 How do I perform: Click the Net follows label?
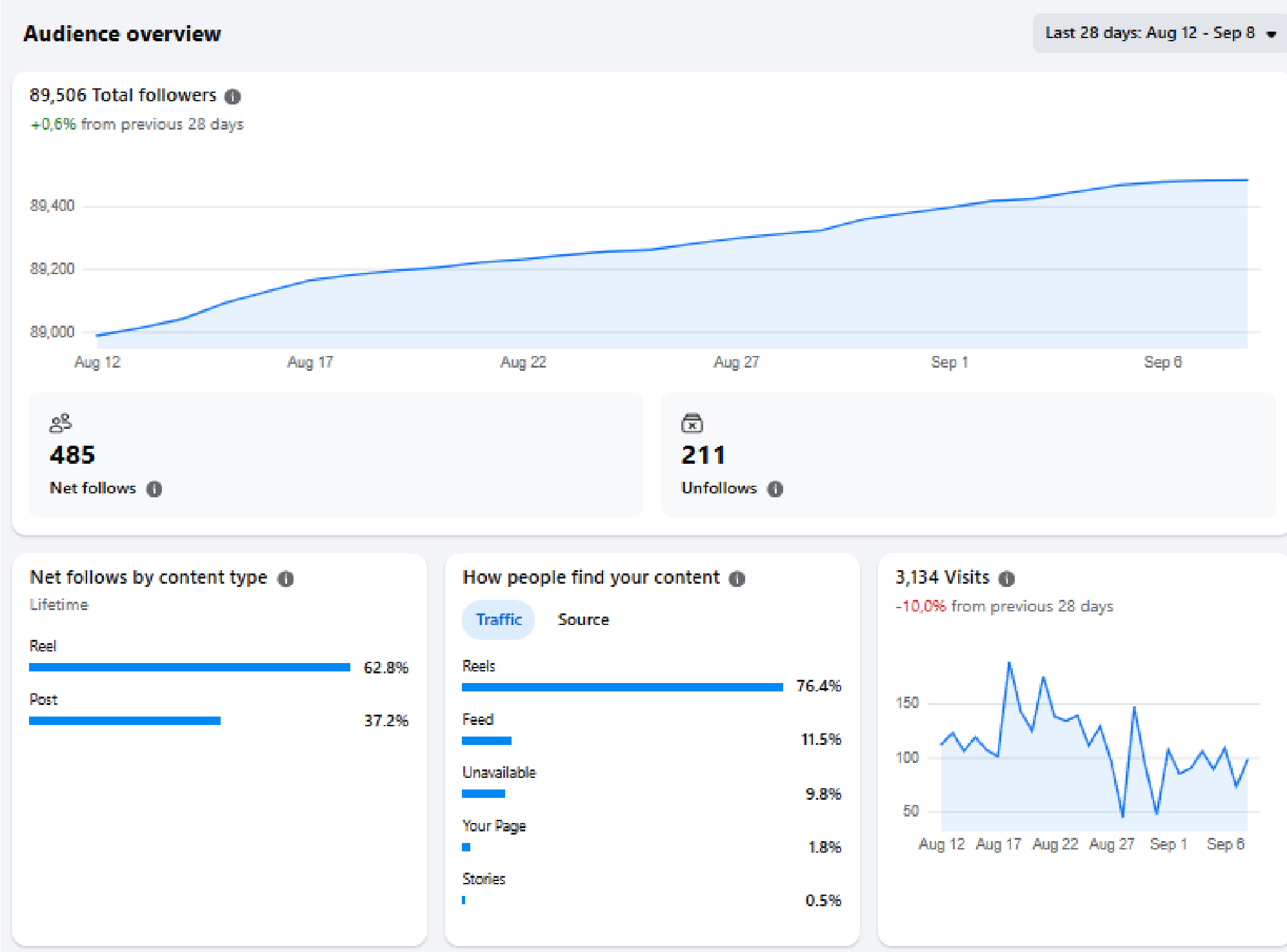coord(93,488)
